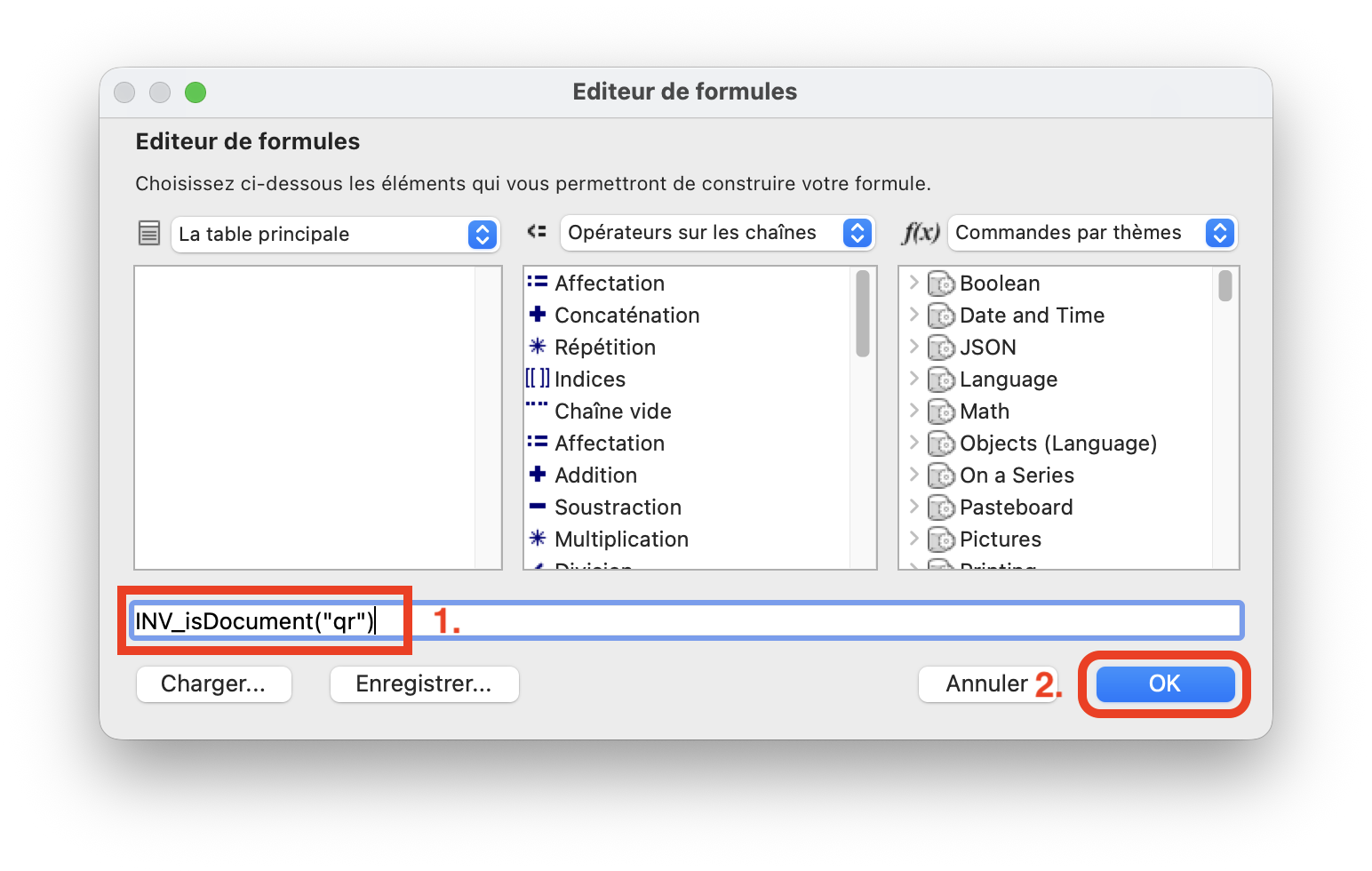This screenshot has height=871, width=1372.
Task: Click the Indices brackets icon
Action: click(538, 379)
